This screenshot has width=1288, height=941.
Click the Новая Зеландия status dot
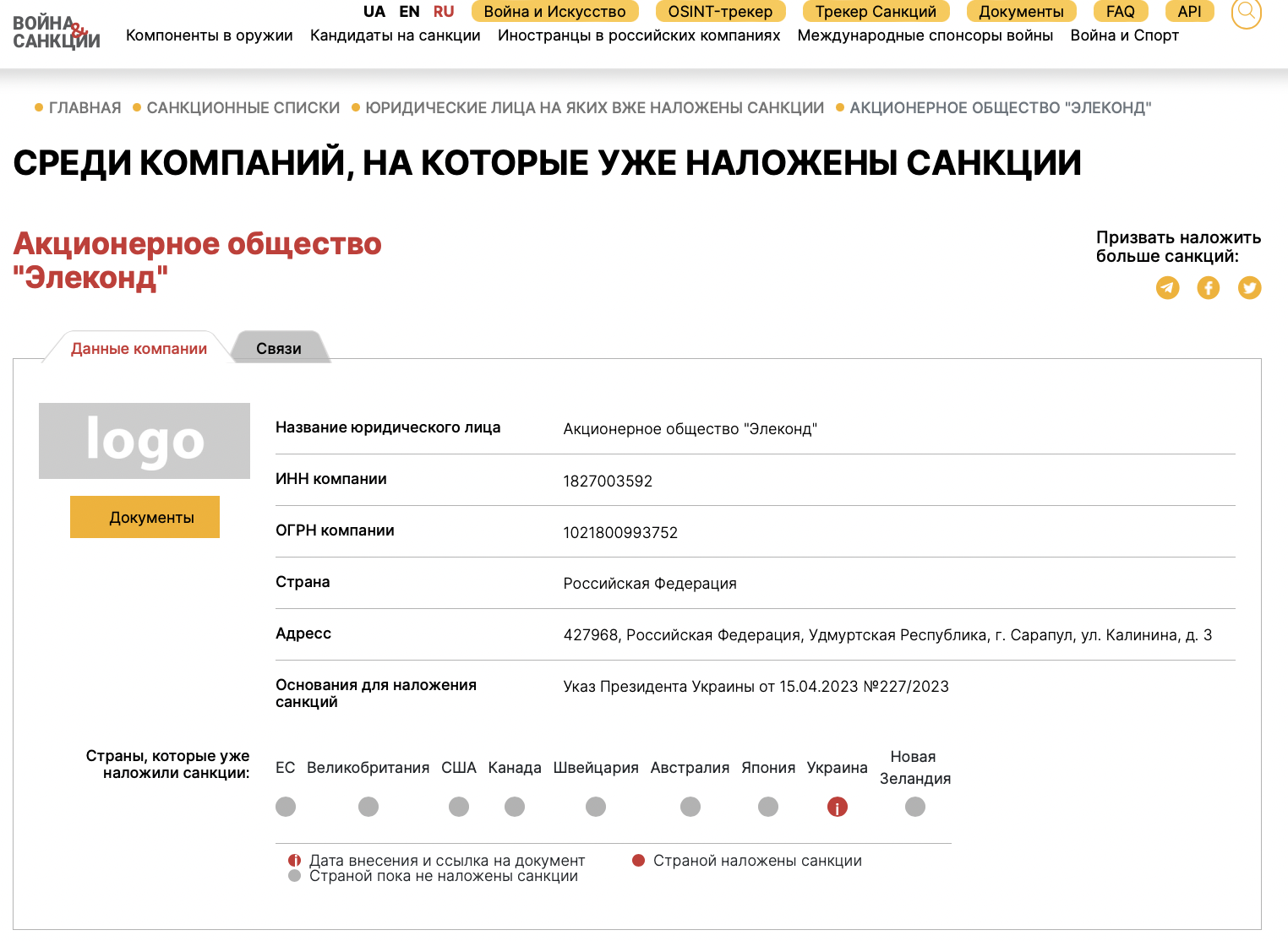914,807
